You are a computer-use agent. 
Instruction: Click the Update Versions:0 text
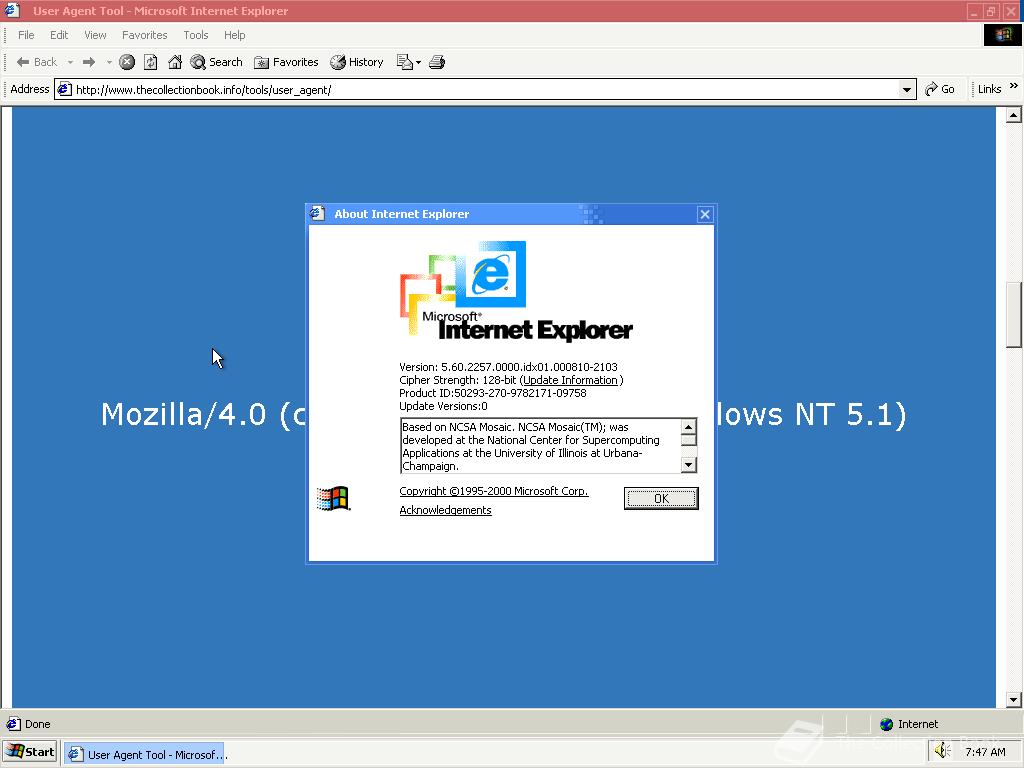point(443,406)
